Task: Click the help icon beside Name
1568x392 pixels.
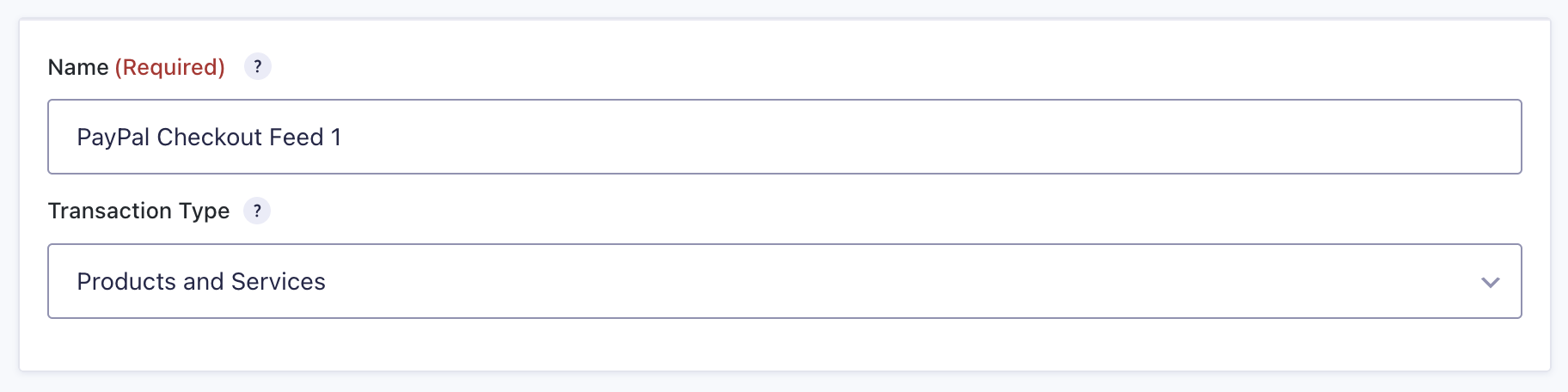Action: (x=257, y=66)
